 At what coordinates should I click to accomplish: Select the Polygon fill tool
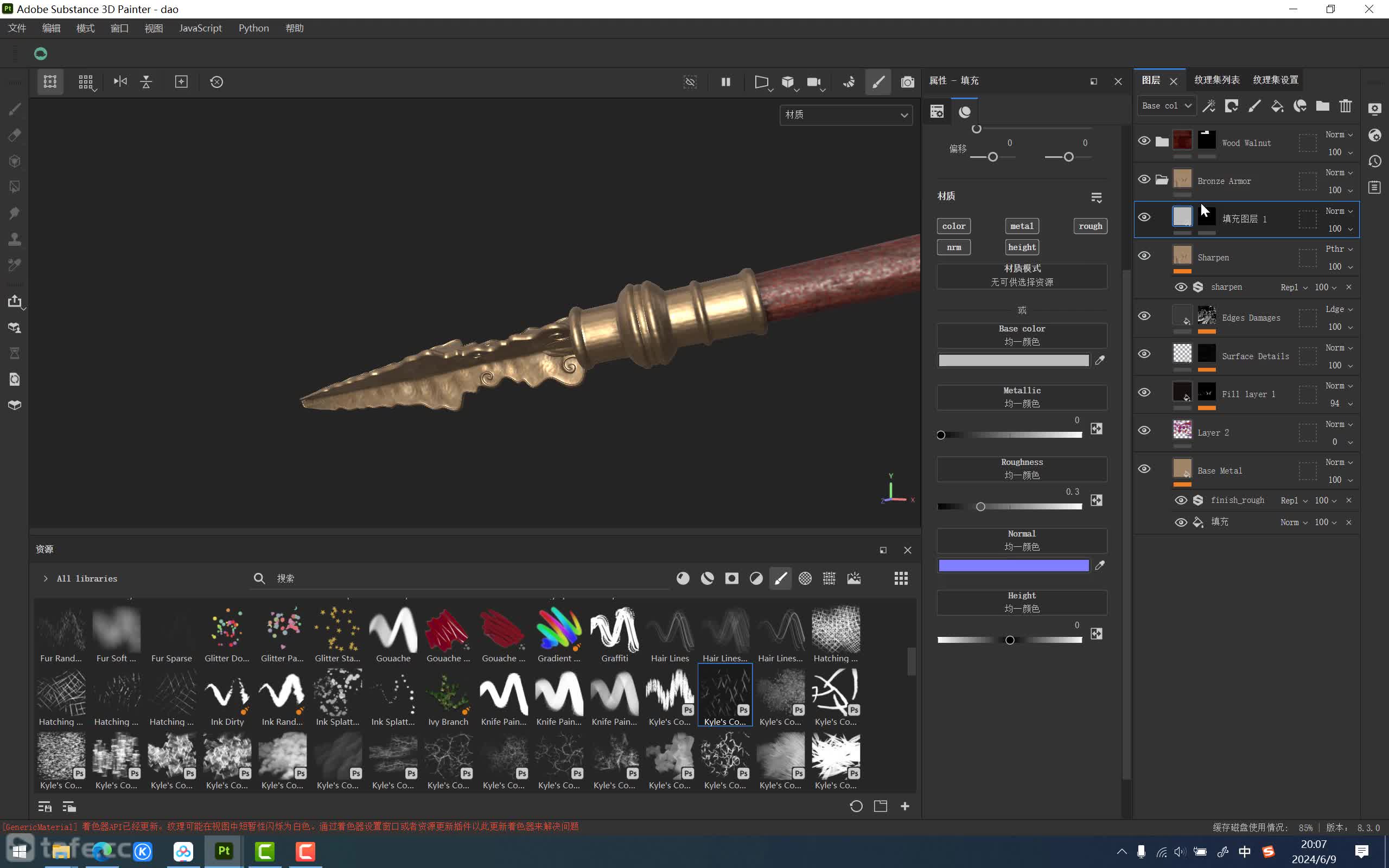point(15,187)
